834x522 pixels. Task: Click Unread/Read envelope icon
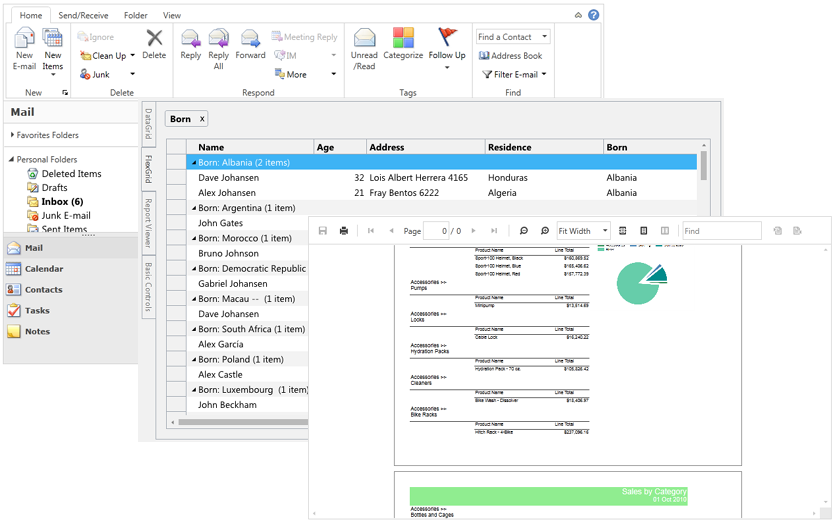tap(364, 38)
